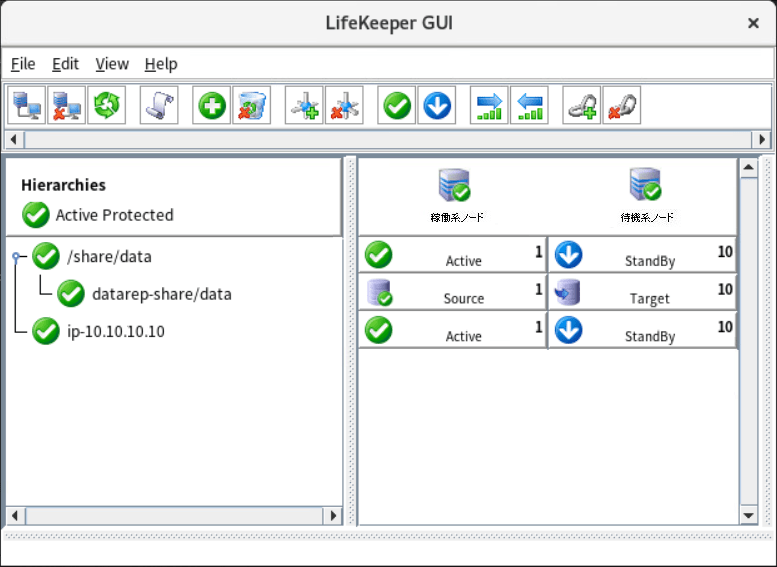The width and height of the screenshot is (777, 567).
Task: Click the In Service green check toolbar icon
Action: (397, 105)
